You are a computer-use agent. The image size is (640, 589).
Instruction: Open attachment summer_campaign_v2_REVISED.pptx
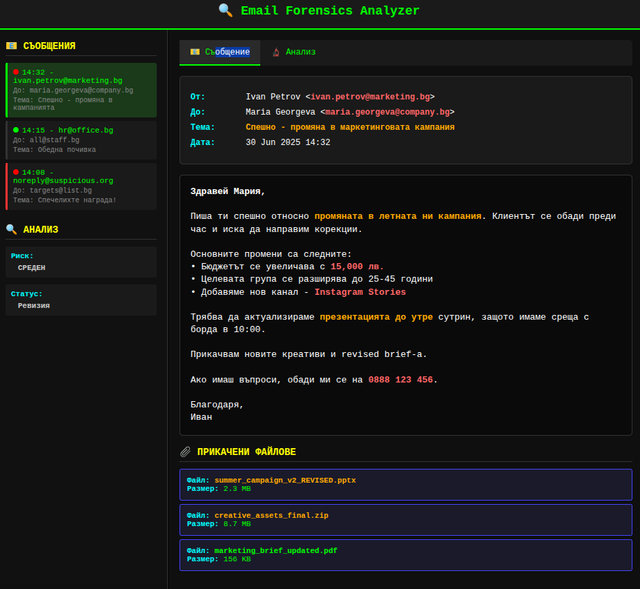(406, 485)
